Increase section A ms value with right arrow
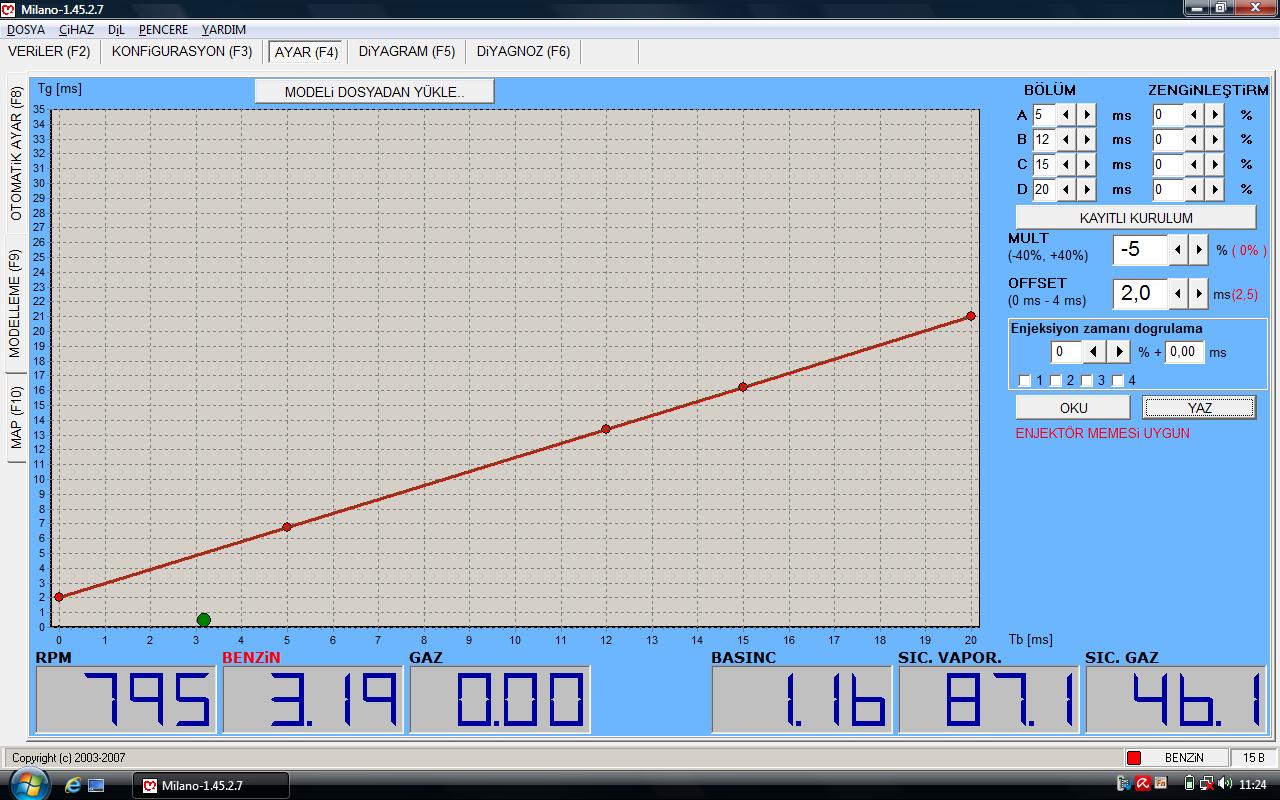Viewport: 1280px width, 800px height. pyautogui.click(x=1087, y=115)
